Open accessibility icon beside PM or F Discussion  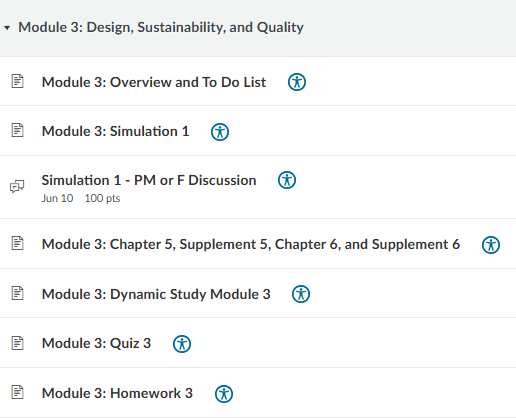[x=287, y=180]
